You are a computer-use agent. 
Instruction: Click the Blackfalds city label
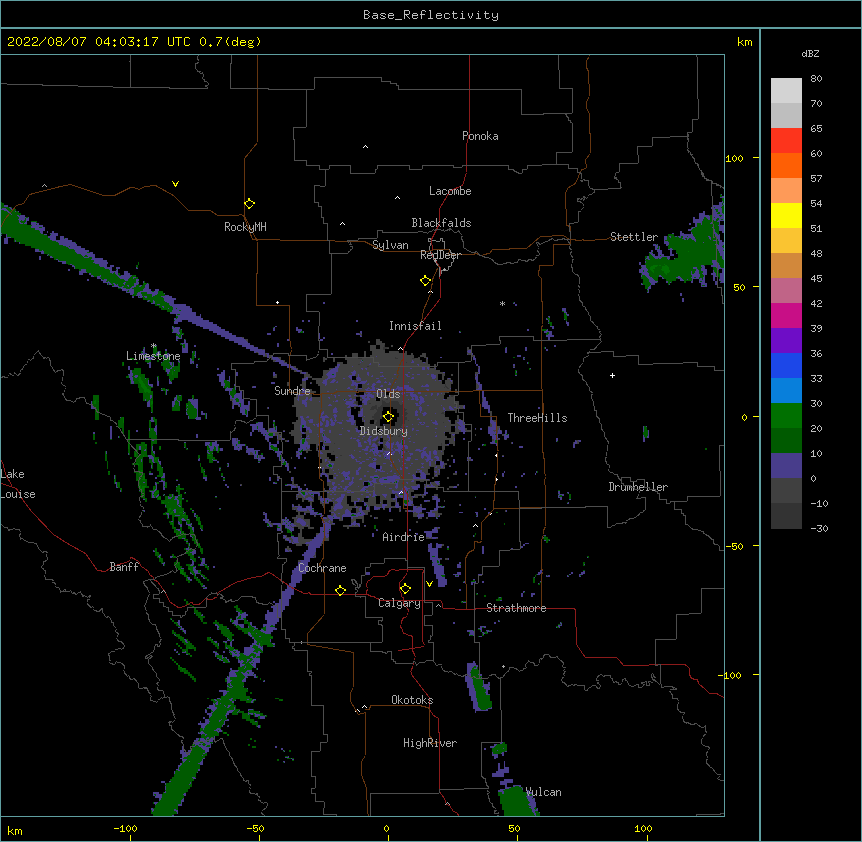(x=441, y=223)
